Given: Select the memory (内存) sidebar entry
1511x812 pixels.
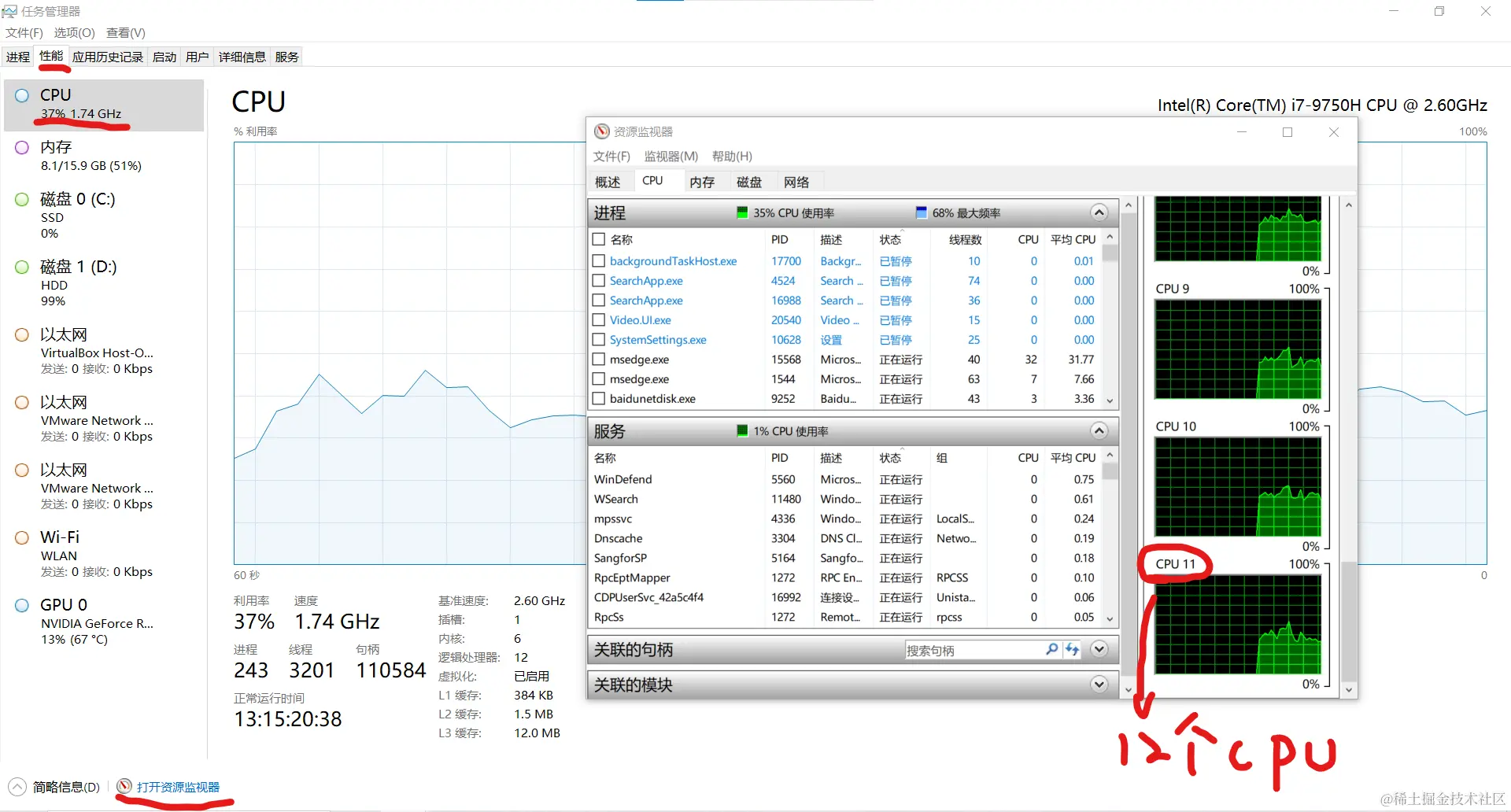Looking at the screenshot, I should tap(104, 156).
